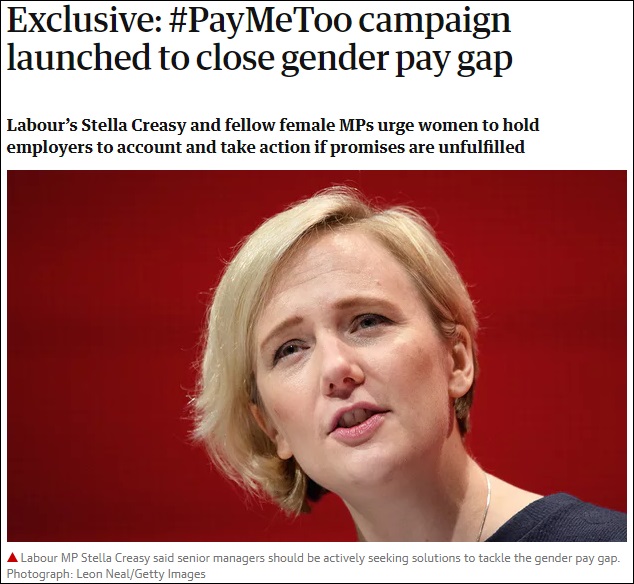Click the #PayMeToo hashtag in the headline
Screen dimensions: 634x584
[x=260, y=21]
